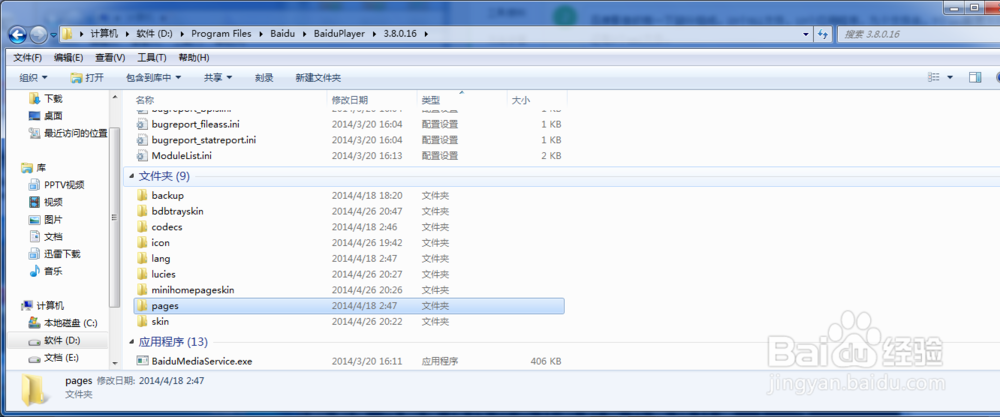Select ModuleList.ini file icon

click(142, 156)
